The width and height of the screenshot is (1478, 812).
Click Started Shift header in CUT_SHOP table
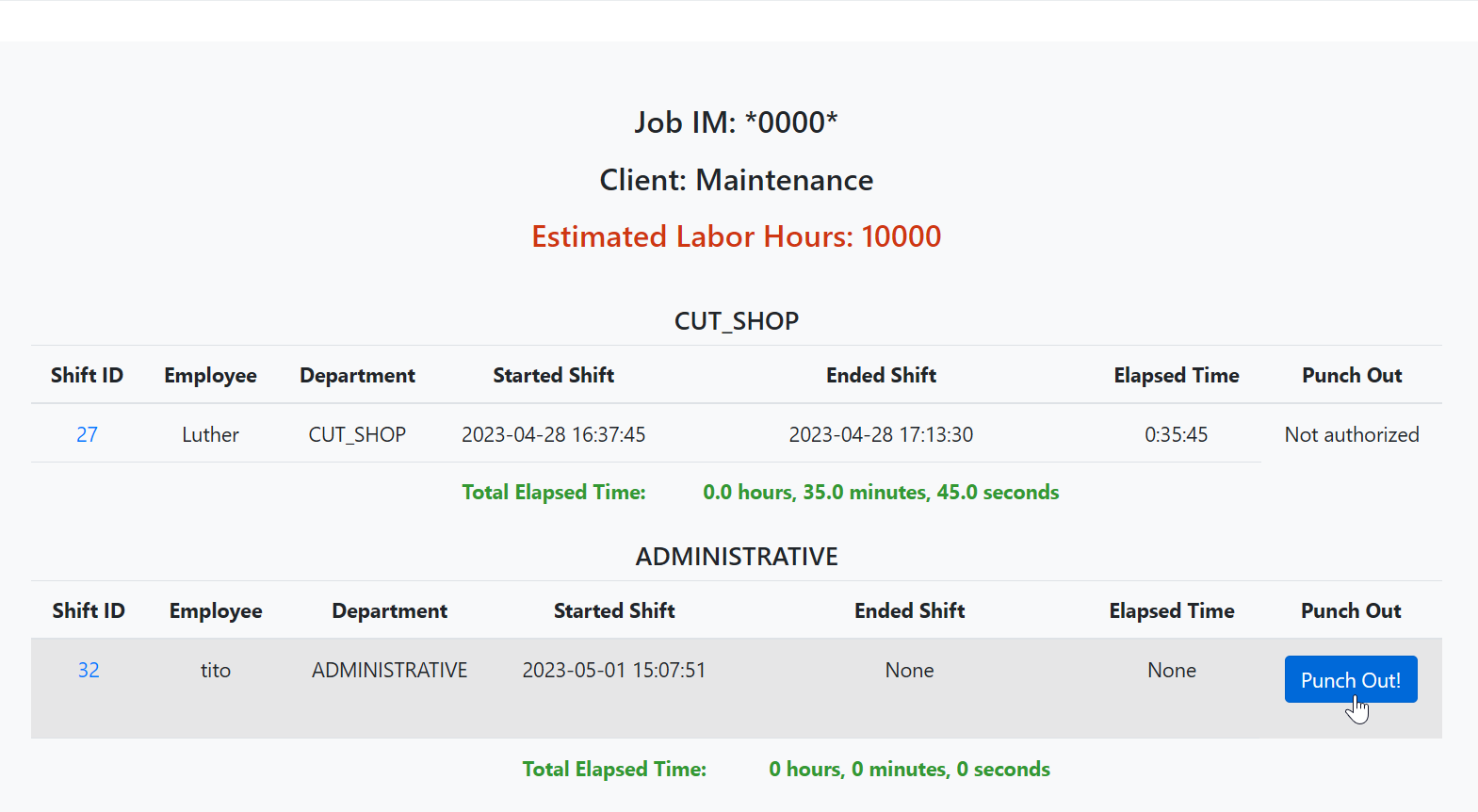pos(554,375)
